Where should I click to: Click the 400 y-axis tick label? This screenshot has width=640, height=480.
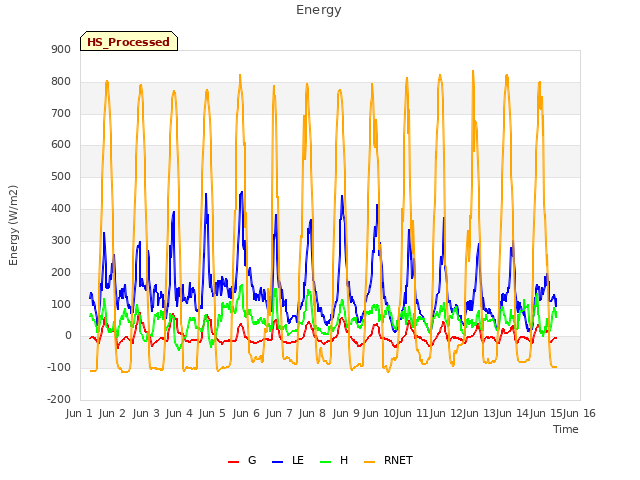tap(61, 209)
